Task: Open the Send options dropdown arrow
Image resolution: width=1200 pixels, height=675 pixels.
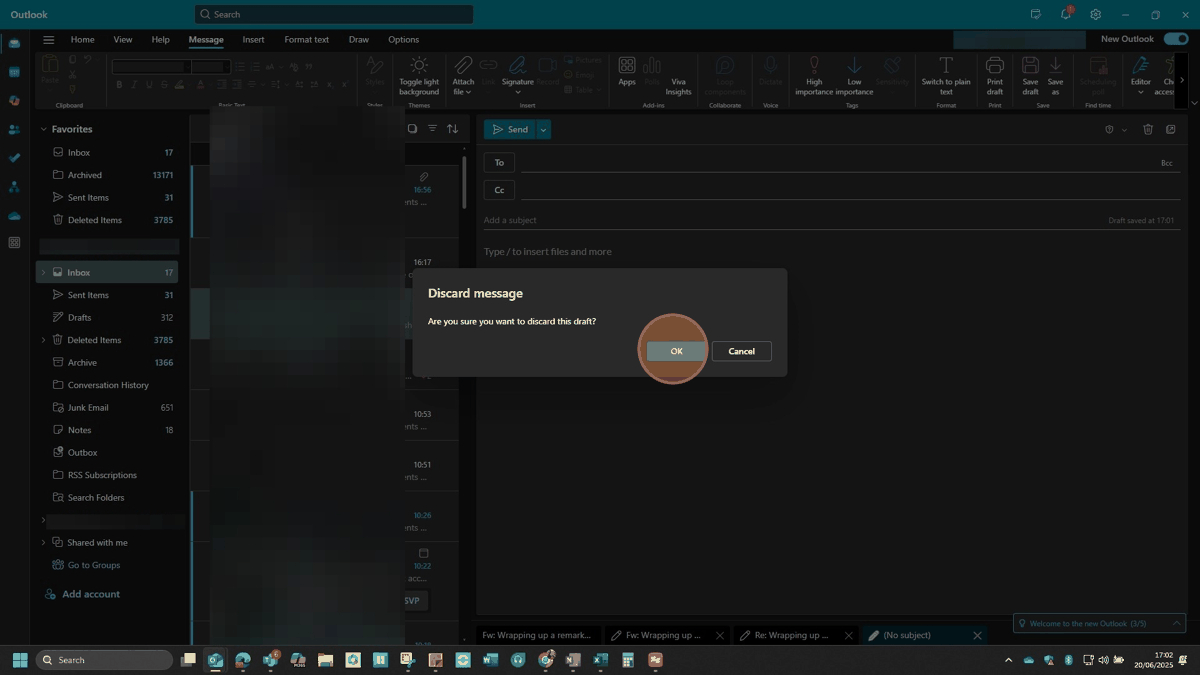Action: click(544, 129)
